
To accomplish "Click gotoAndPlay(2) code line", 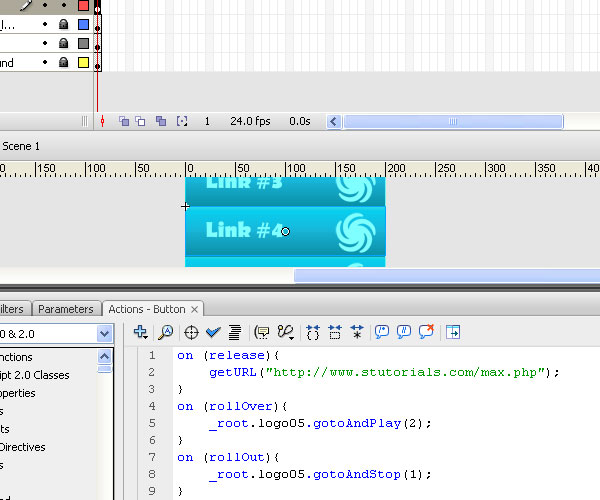I will [320, 423].
